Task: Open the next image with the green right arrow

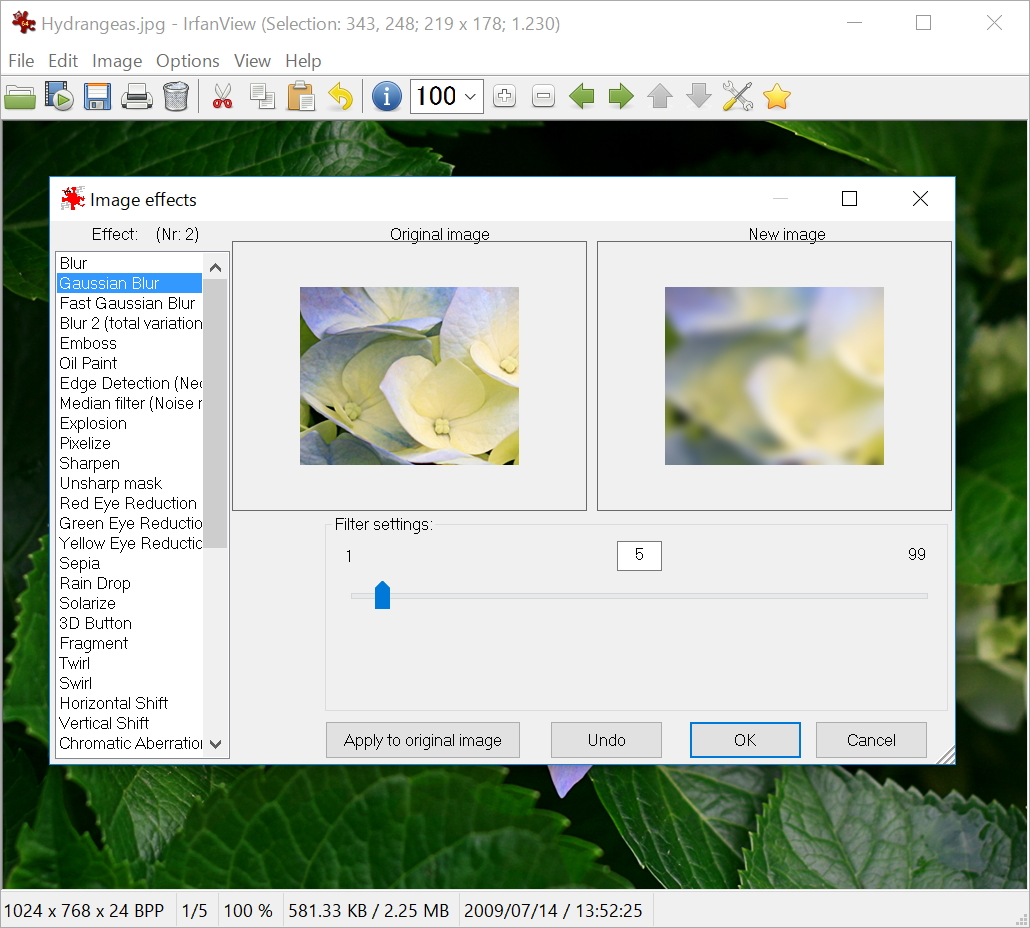Action: pos(621,96)
